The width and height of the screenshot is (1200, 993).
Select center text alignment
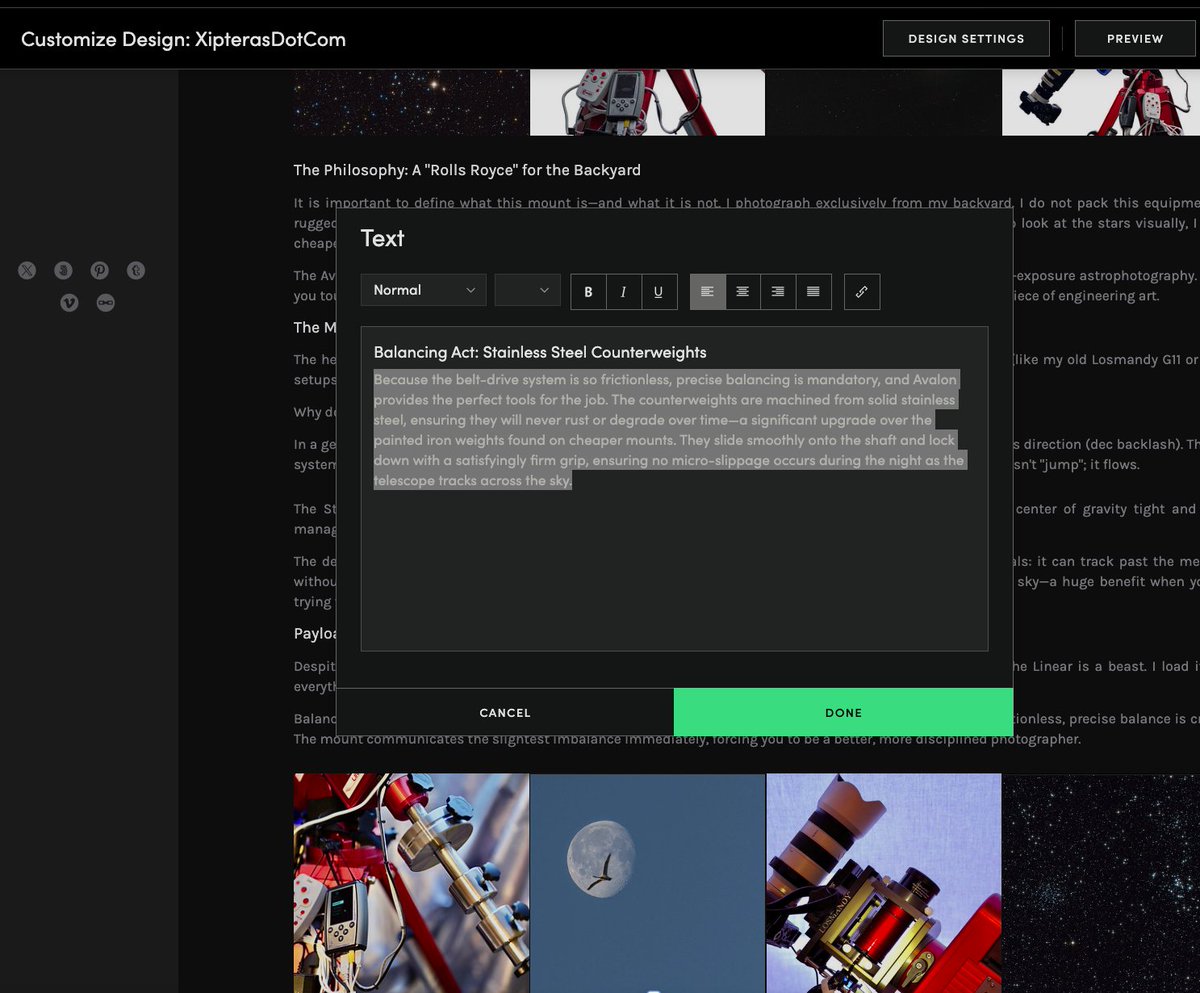742,291
